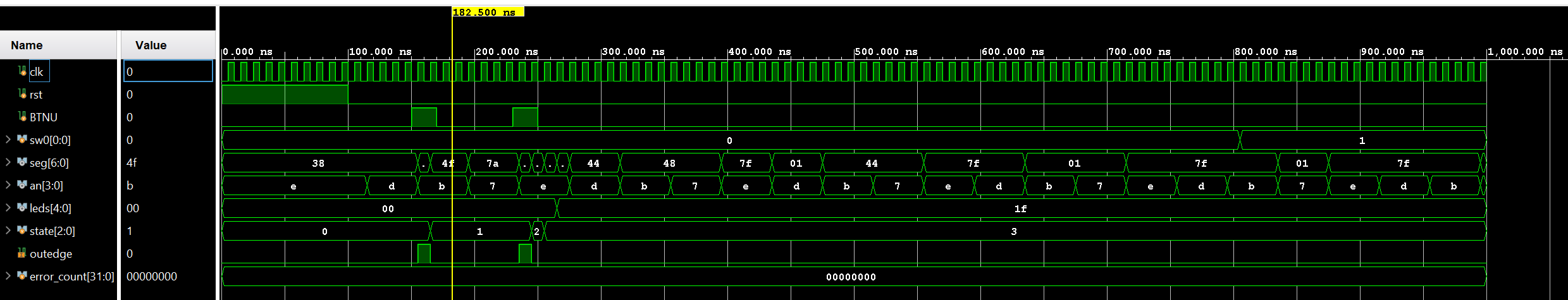The image size is (1568, 300).
Task: Click the seg waveform segment 48
Action: tap(670, 163)
